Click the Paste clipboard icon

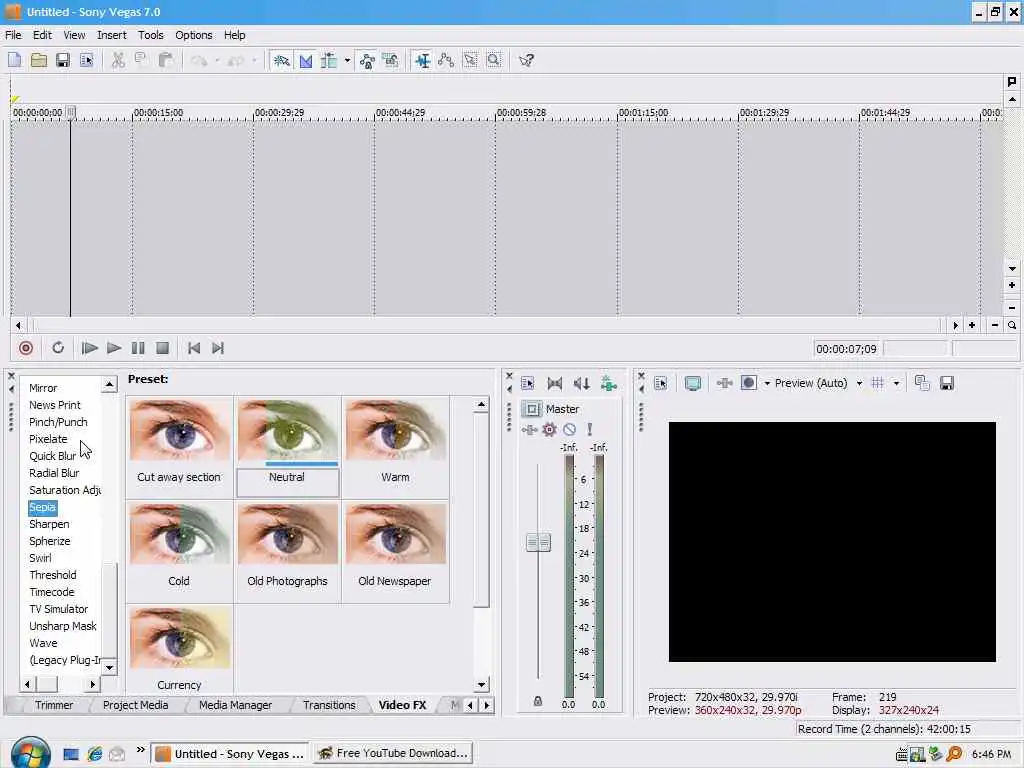[x=165, y=60]
